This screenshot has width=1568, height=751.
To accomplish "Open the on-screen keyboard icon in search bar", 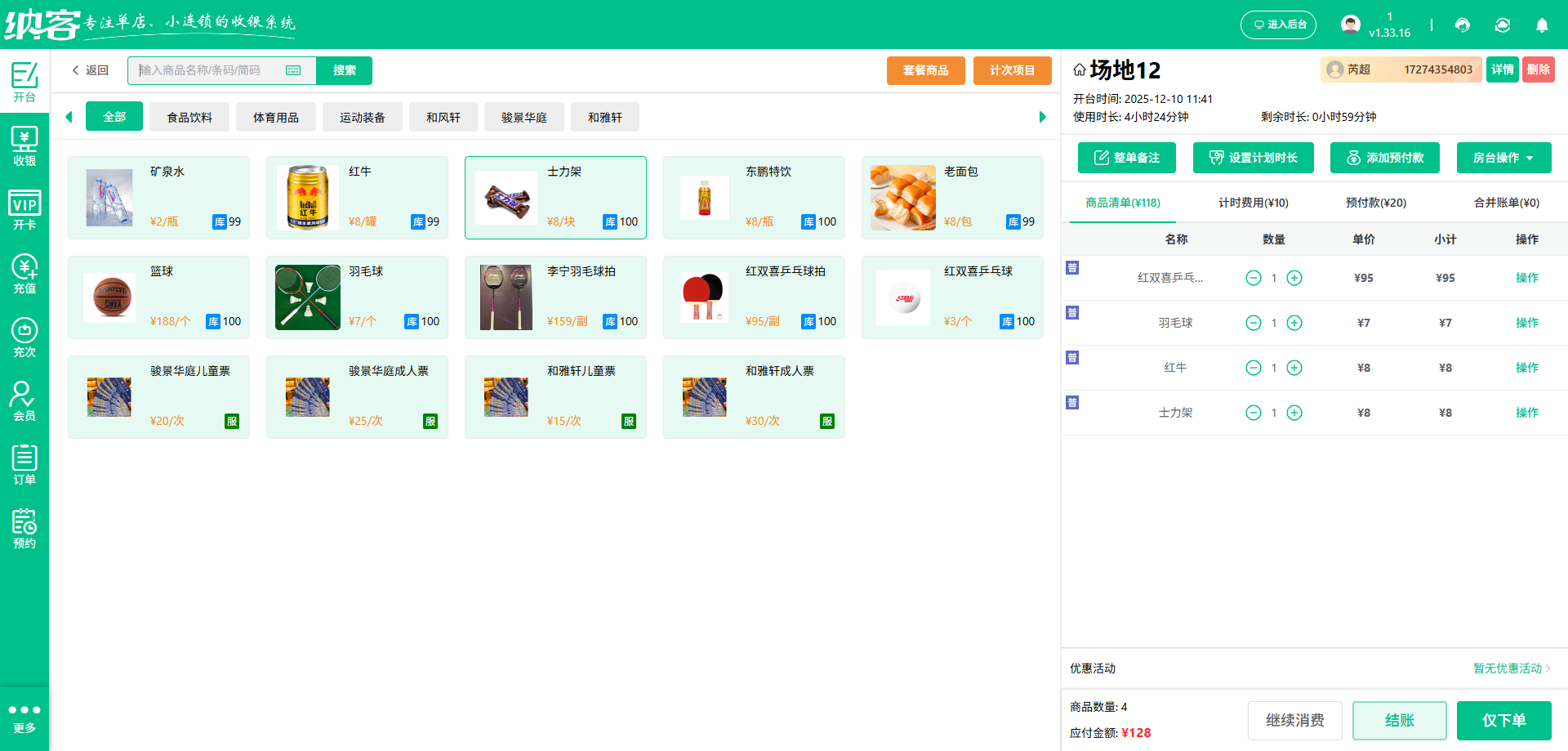I will pyautogui.click(x=293, y=70).
